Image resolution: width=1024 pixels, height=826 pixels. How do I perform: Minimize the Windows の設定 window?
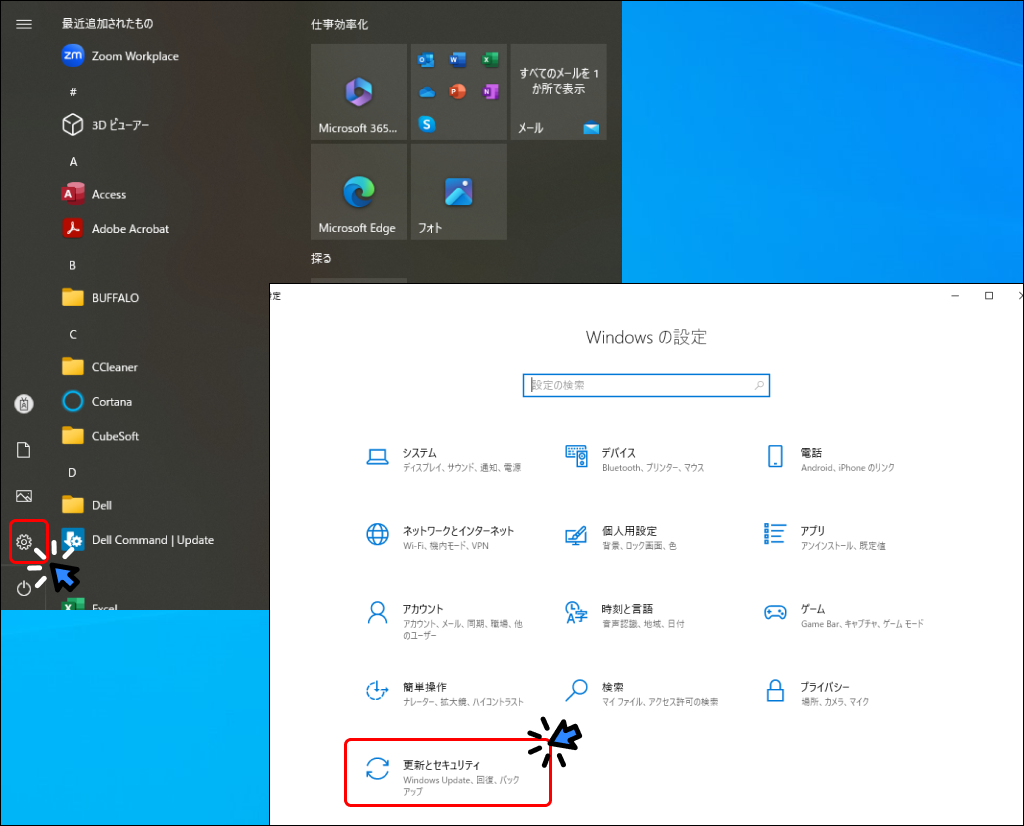coord(955,296)
